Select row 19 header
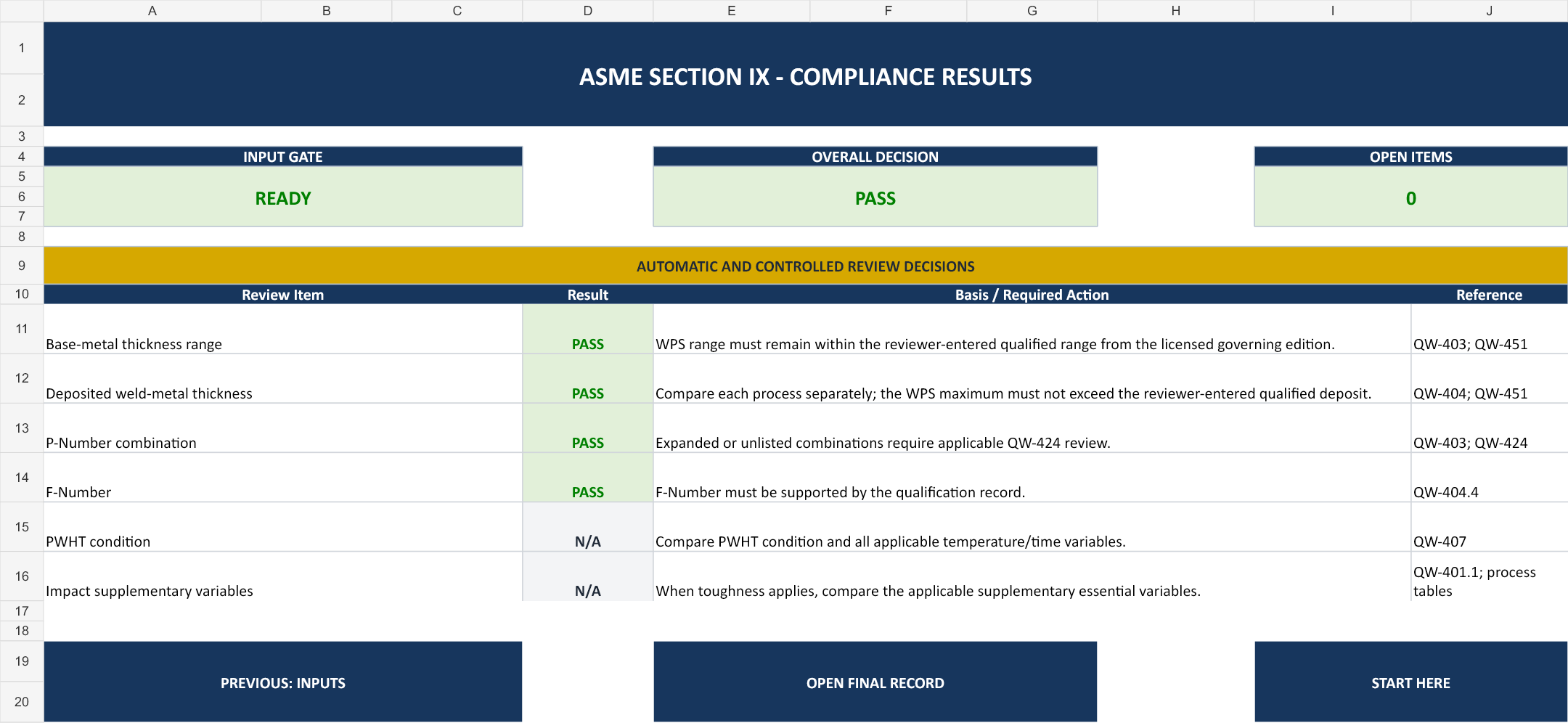The height and width of the screenshot is (723, 1568). click(x=22, y=661)
